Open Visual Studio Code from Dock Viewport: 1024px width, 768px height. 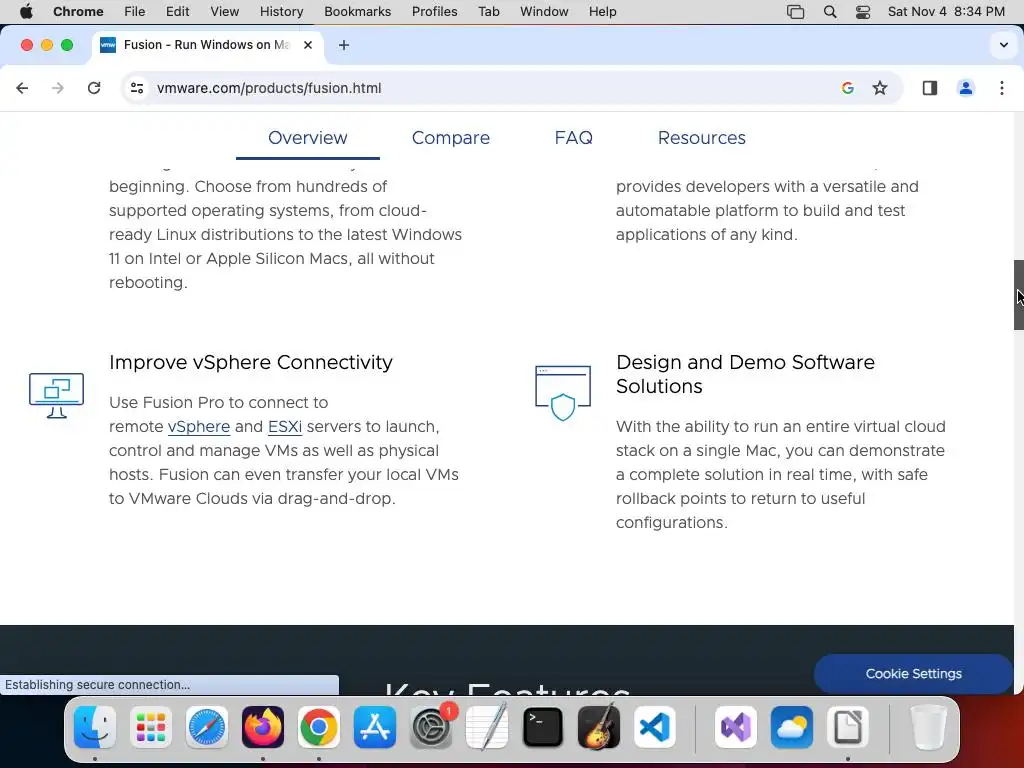coord(655,727)
